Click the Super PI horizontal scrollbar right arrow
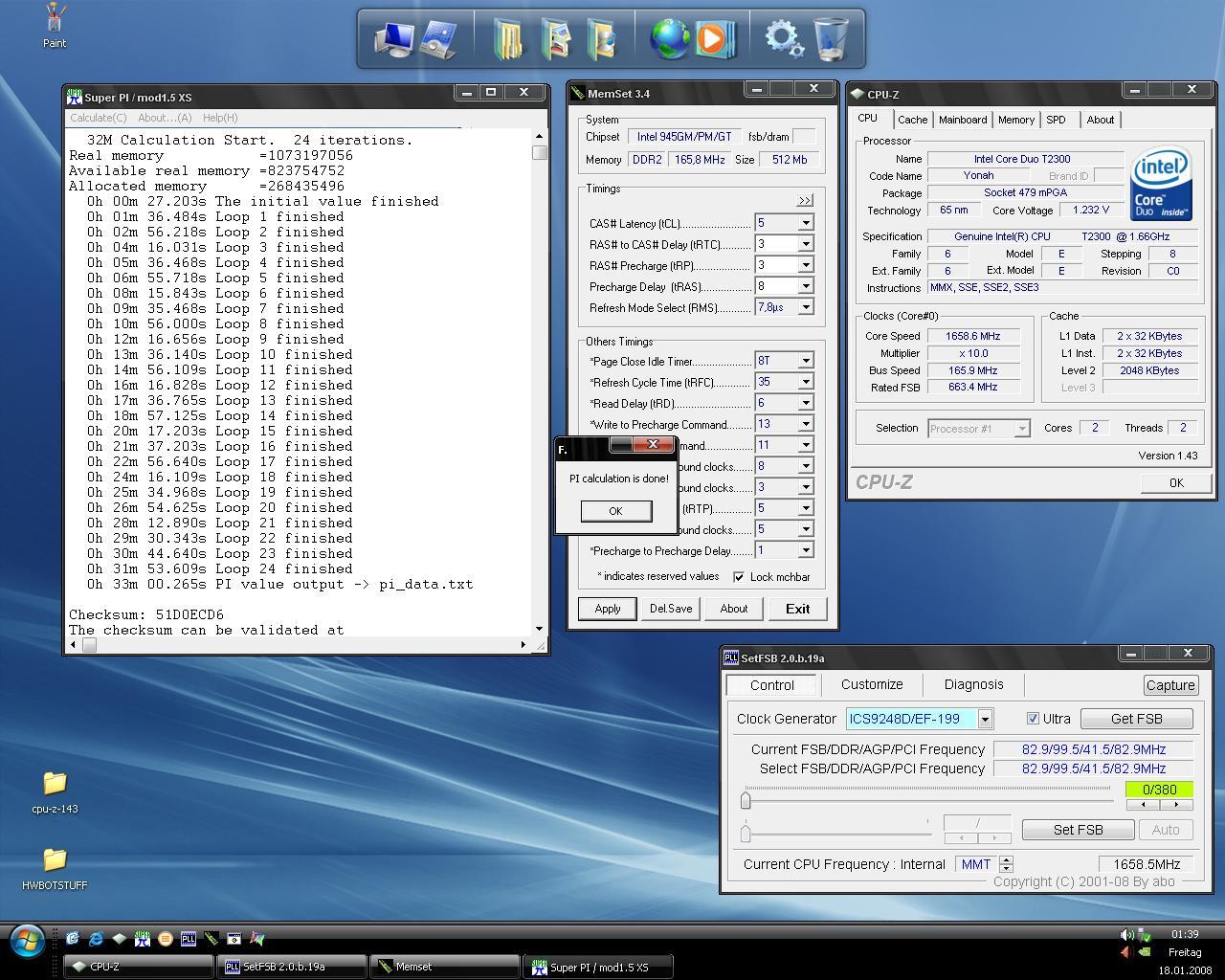The height and width of the screenshot is (980, 1225). click(x=523, y=644)
